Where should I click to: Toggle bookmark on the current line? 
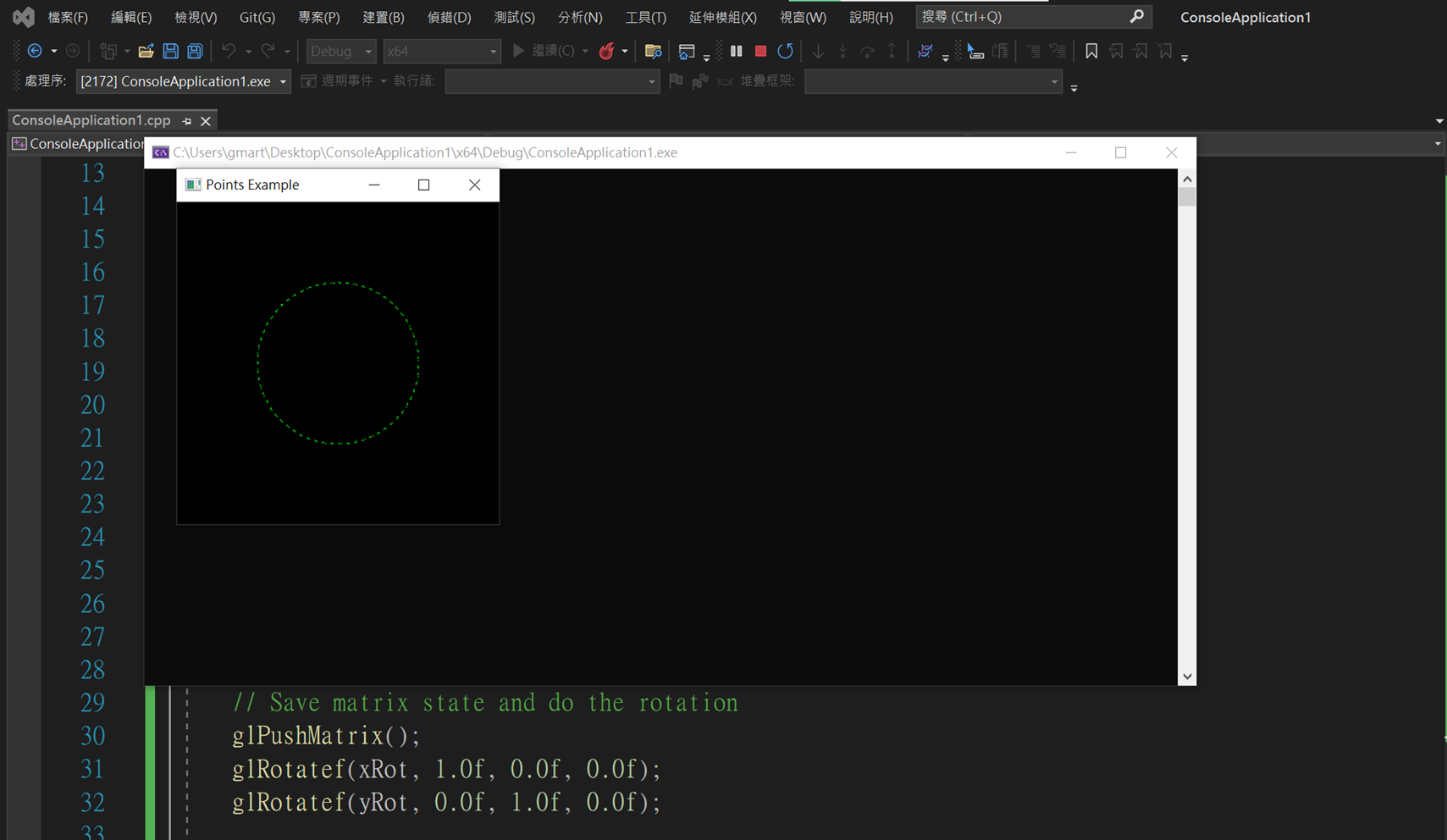[x=1091, y=52]
